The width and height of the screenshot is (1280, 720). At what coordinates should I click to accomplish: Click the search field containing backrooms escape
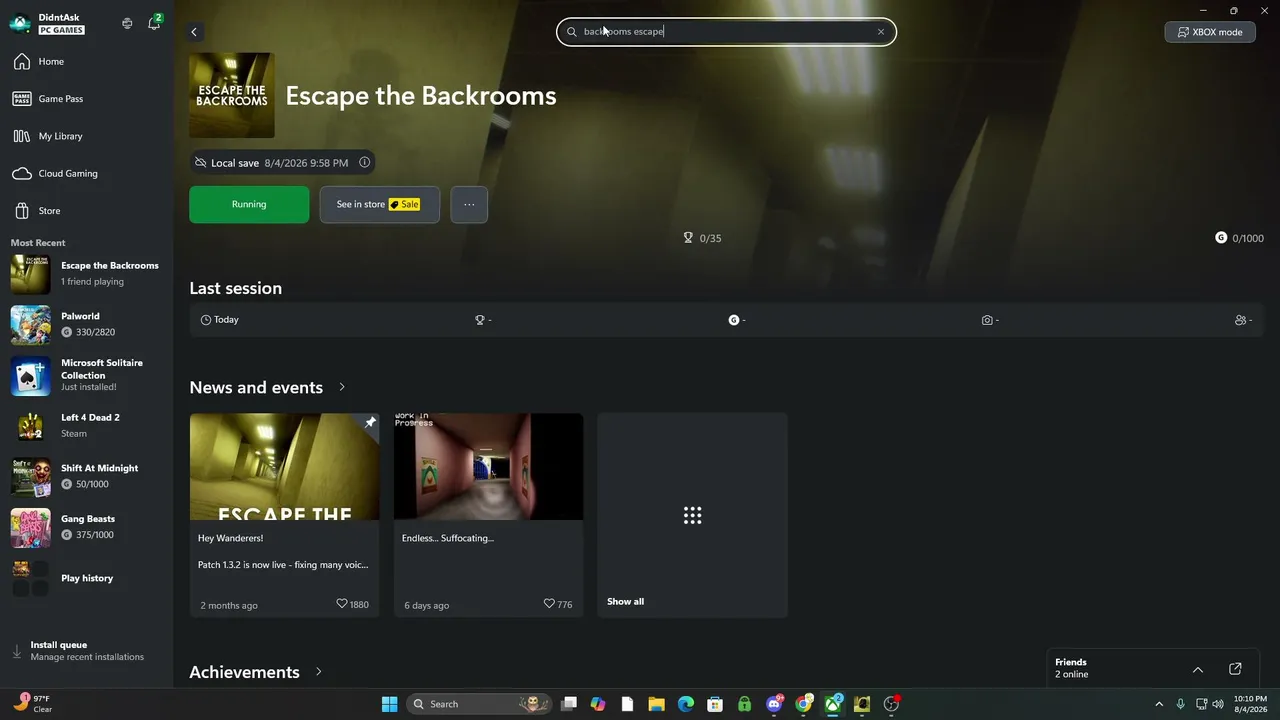tap(726, 32)
